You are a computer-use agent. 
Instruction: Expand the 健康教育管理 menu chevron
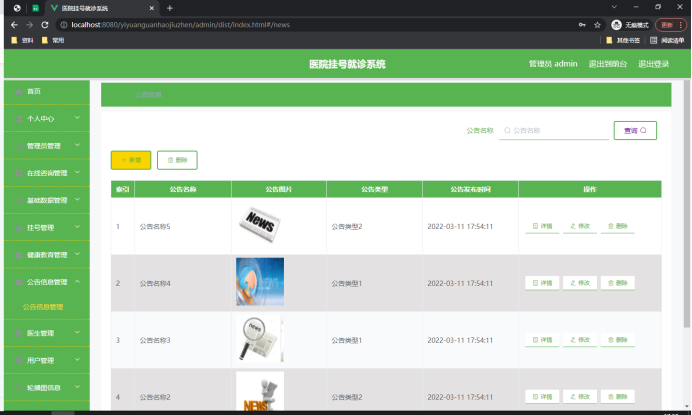77,254
